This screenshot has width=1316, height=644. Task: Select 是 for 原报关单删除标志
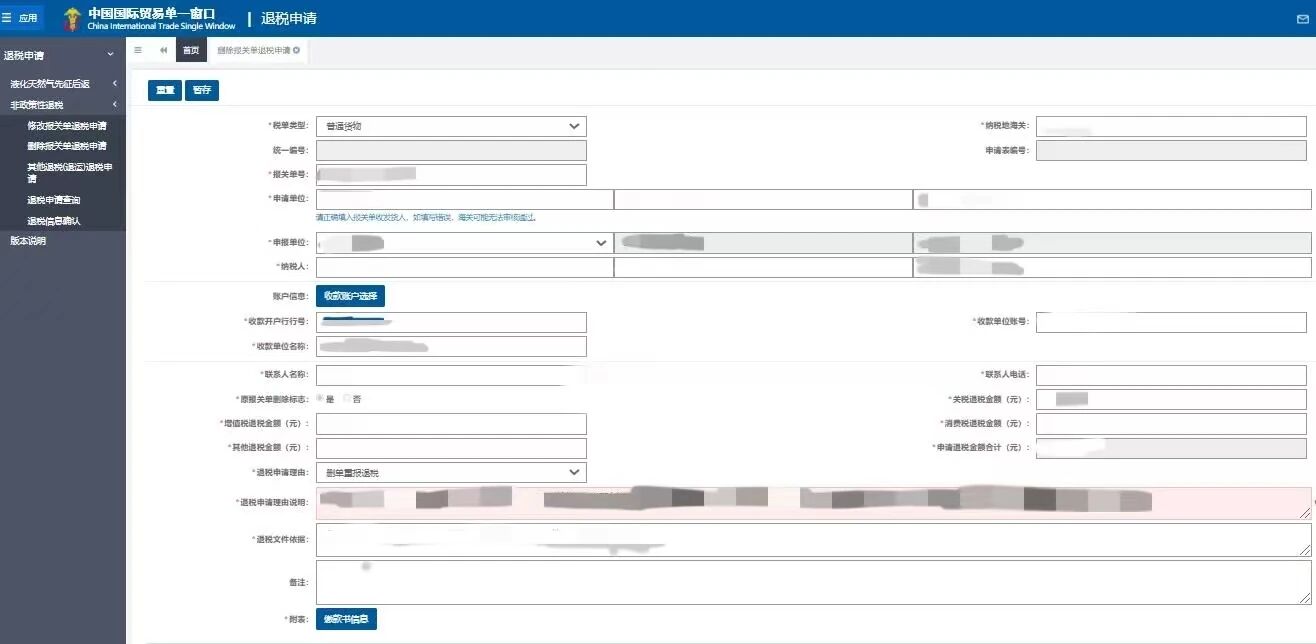(320, 398)
